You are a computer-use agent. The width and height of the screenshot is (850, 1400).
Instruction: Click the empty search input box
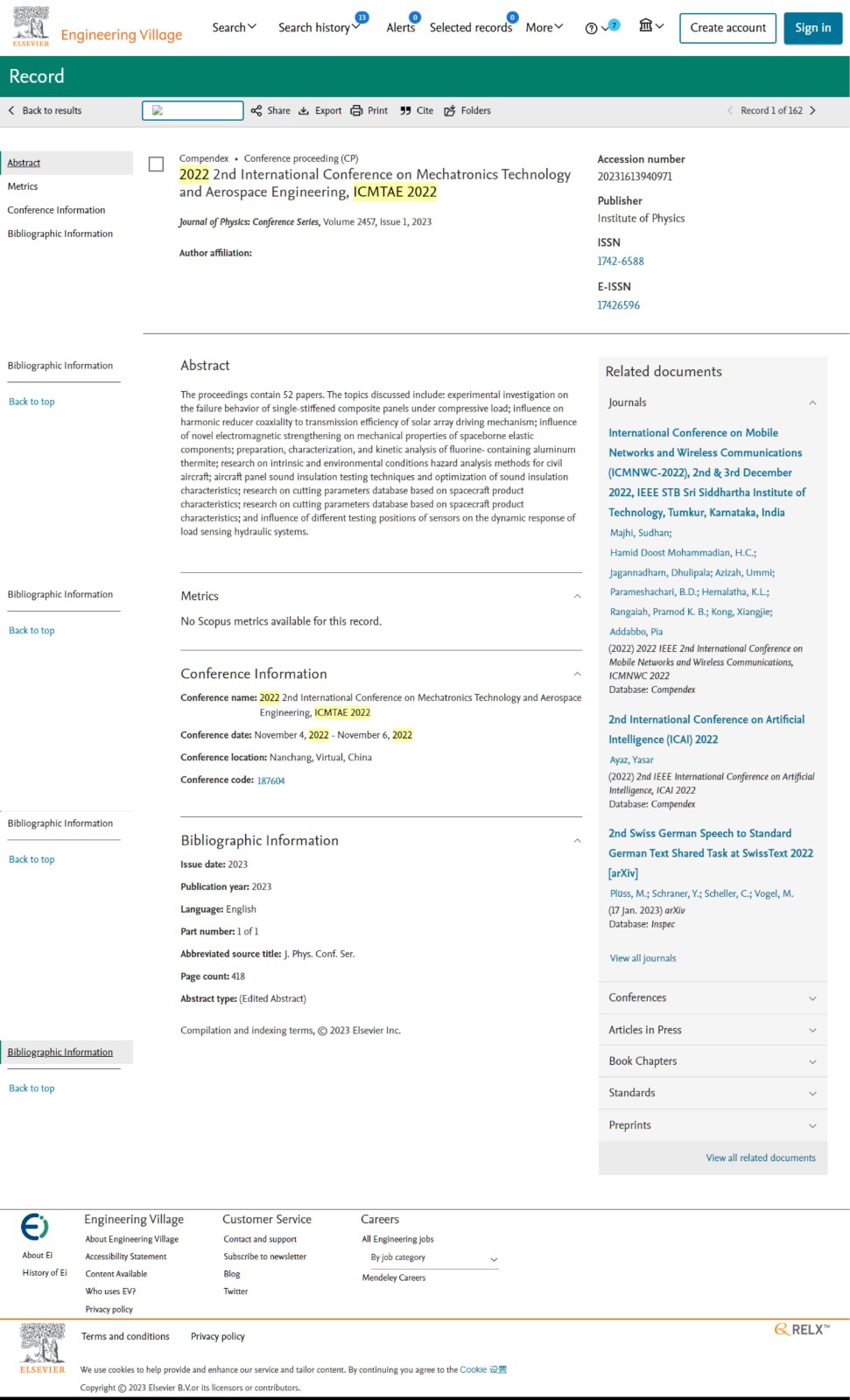point(193,110)
